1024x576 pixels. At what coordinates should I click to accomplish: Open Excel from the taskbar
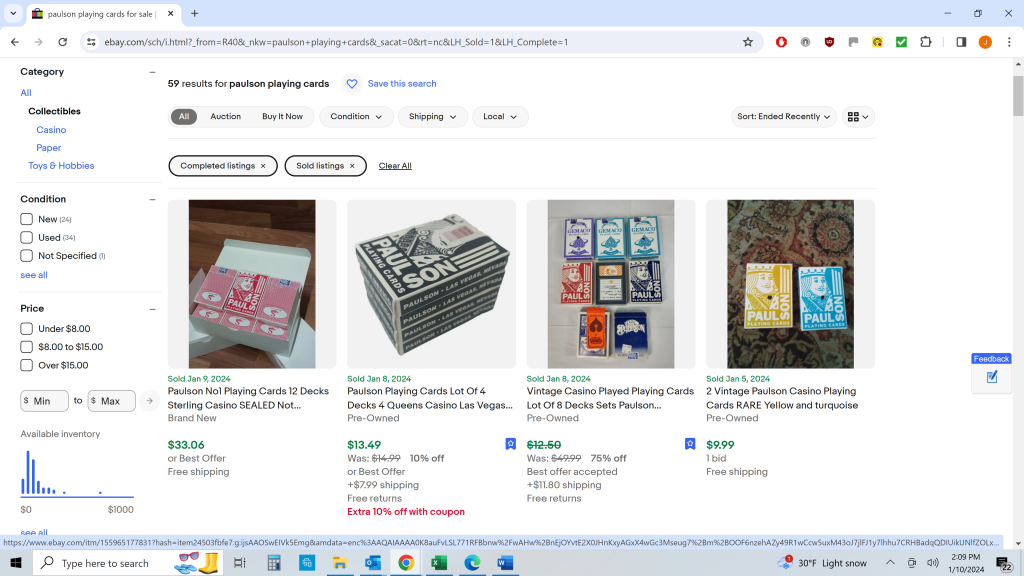439,563
